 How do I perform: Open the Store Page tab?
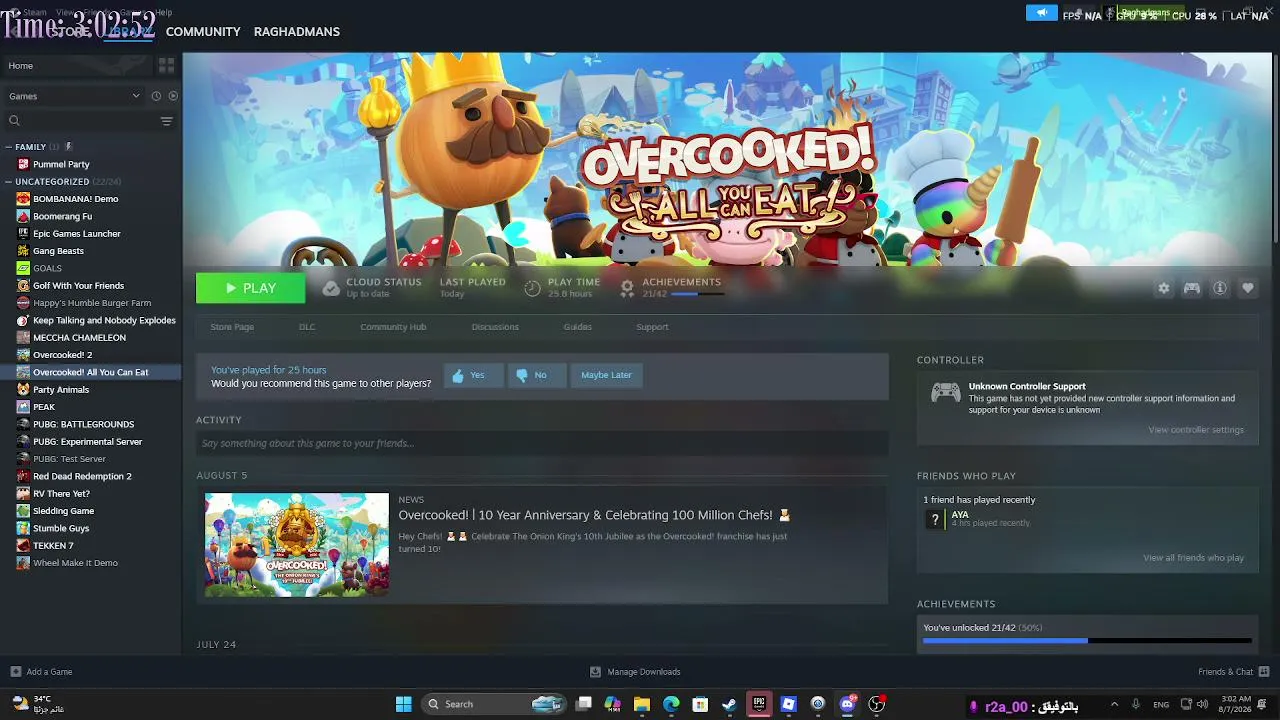click(232, 327)
